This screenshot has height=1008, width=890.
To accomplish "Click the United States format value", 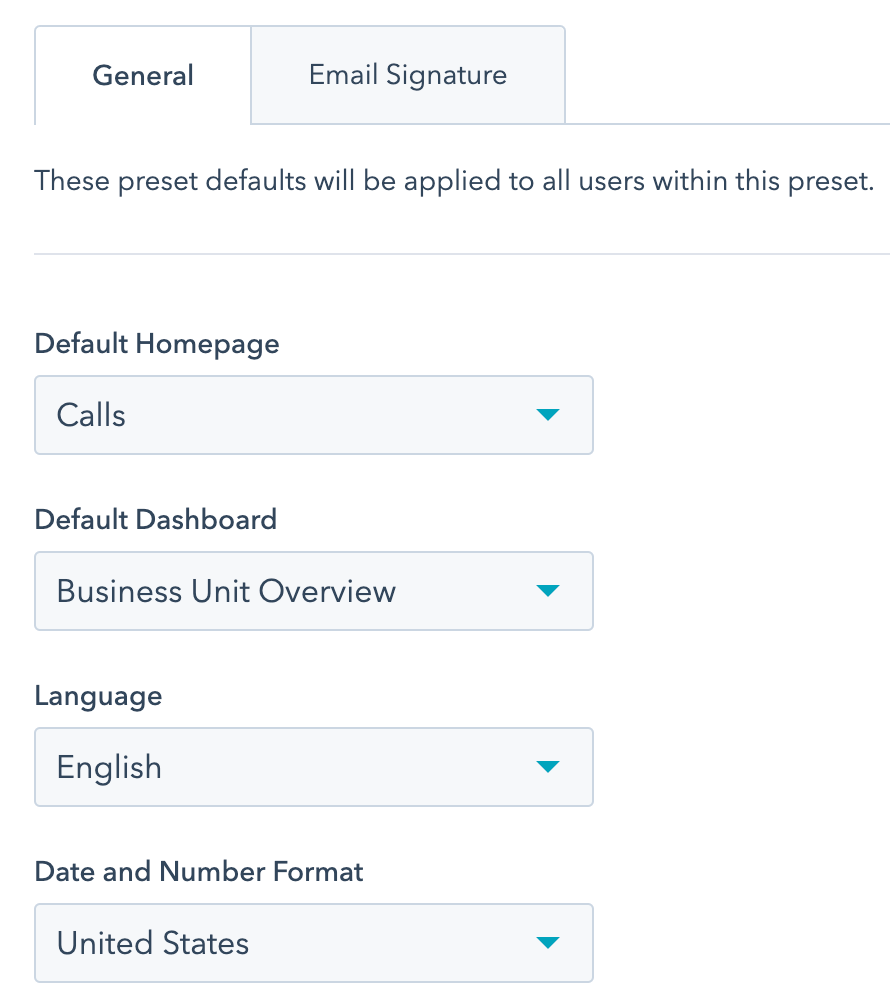I will tap(151, 943).
